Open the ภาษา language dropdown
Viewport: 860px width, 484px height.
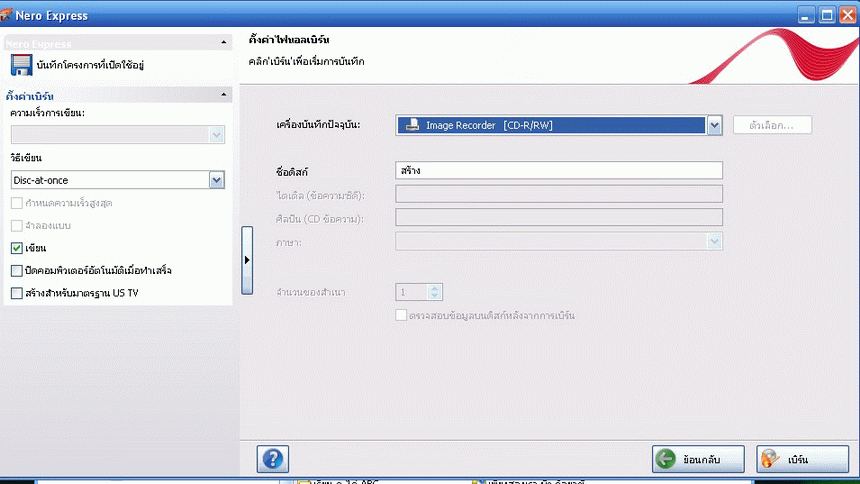click(714, 241)
